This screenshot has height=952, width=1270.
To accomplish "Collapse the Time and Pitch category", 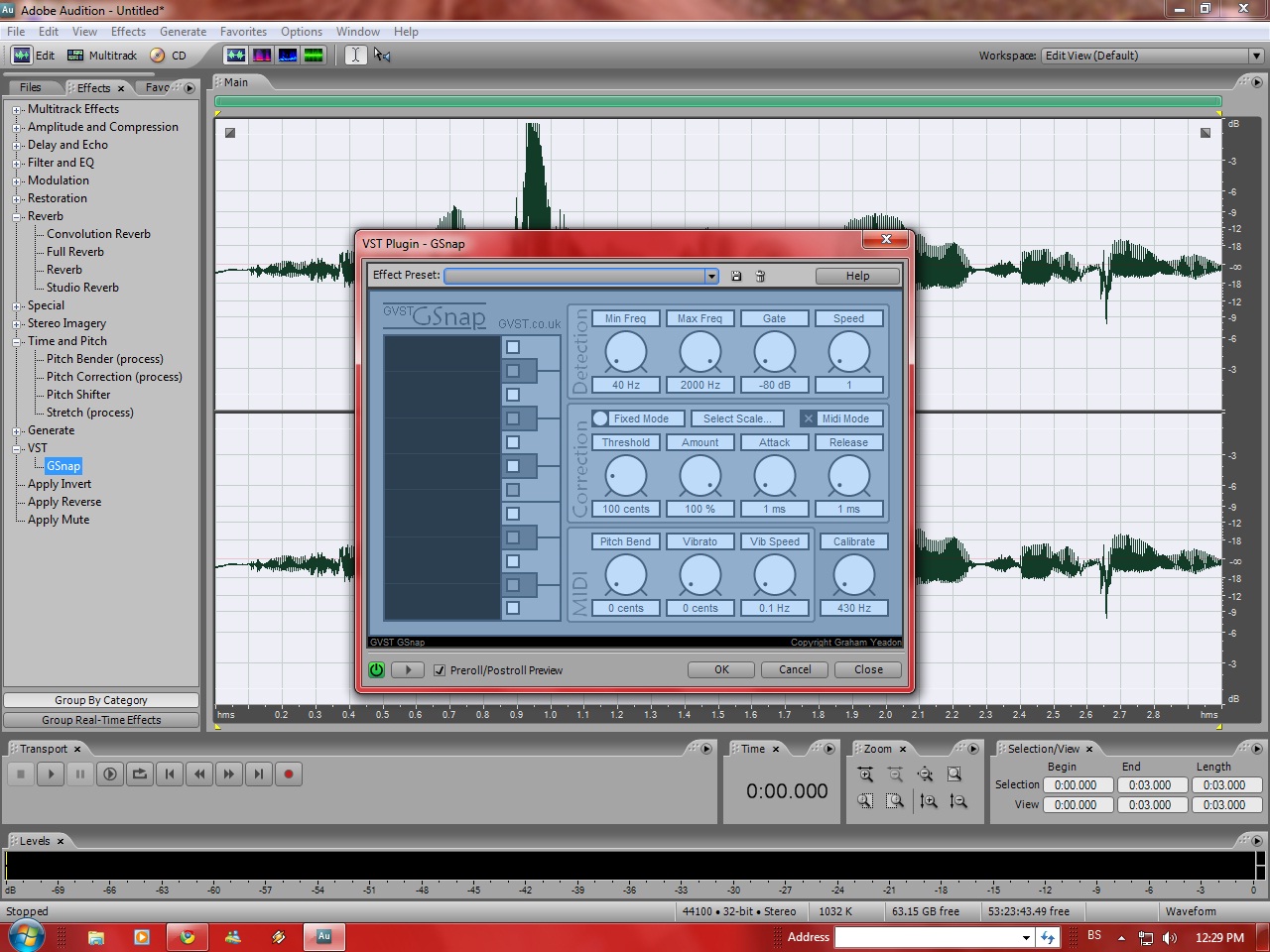I will 17,342.
